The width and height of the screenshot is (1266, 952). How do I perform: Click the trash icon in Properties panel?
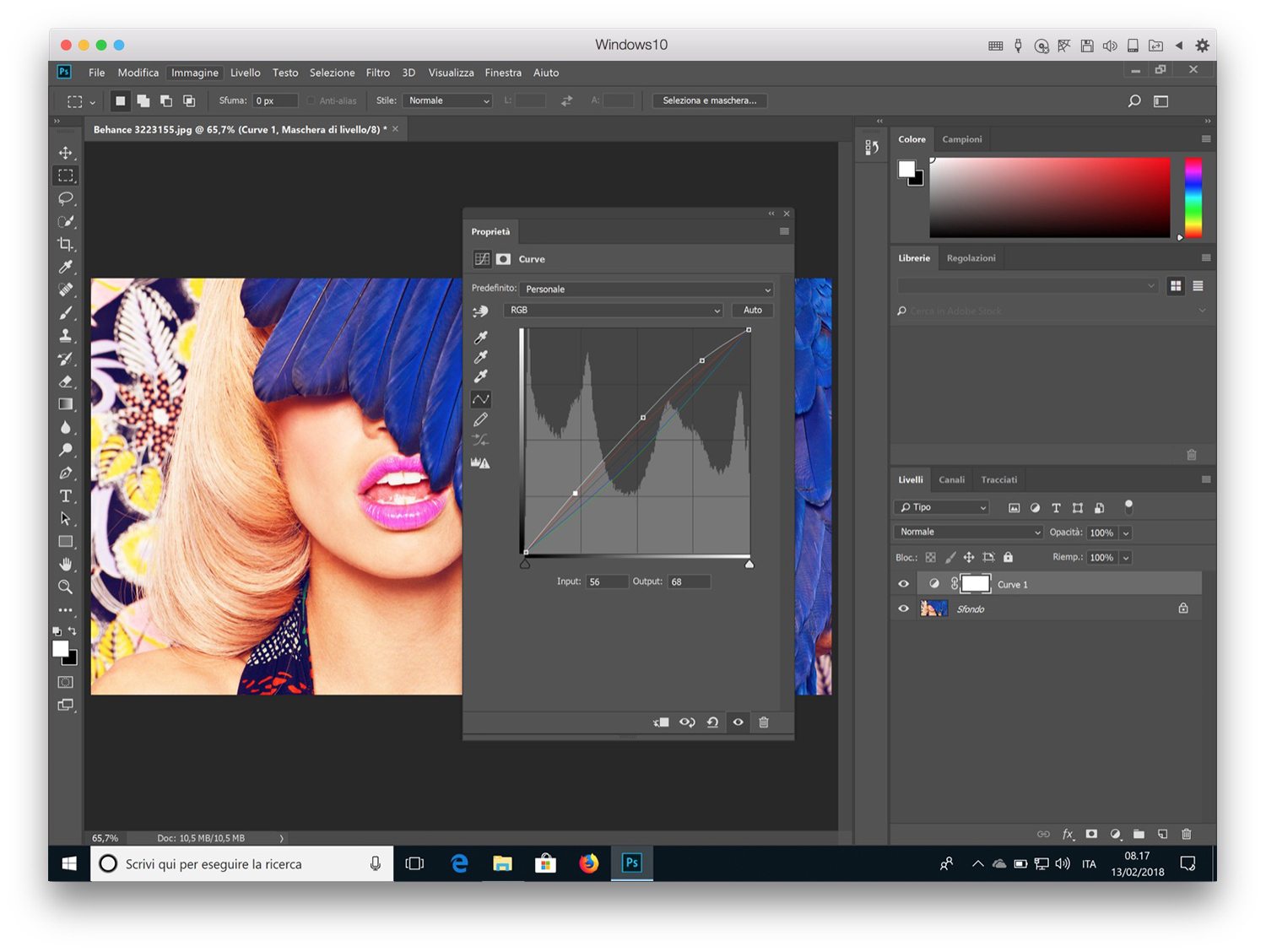pos(764,722)
